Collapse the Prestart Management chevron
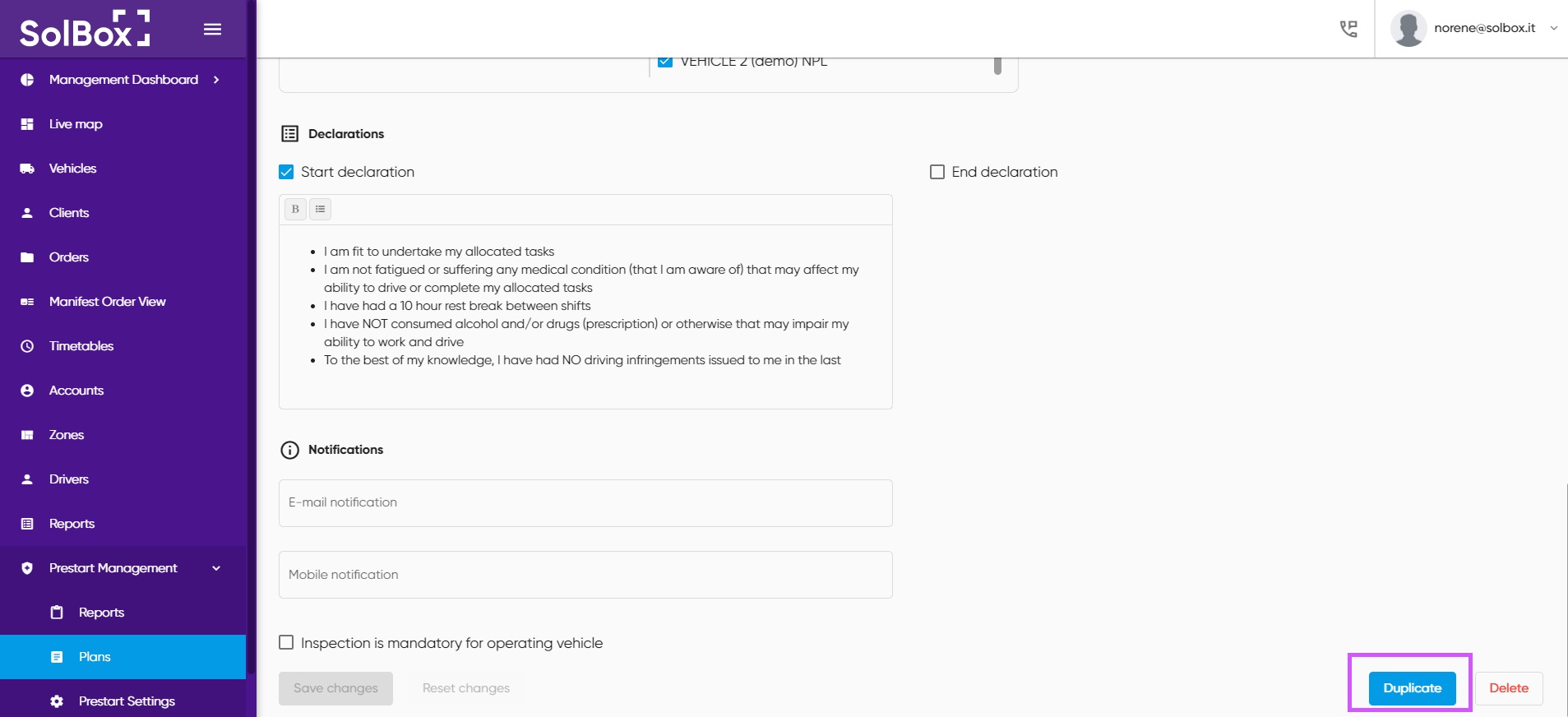Image resolution: width=1568 pixels, height=717 pixels. pyautogui.click(x=216, y=568)
